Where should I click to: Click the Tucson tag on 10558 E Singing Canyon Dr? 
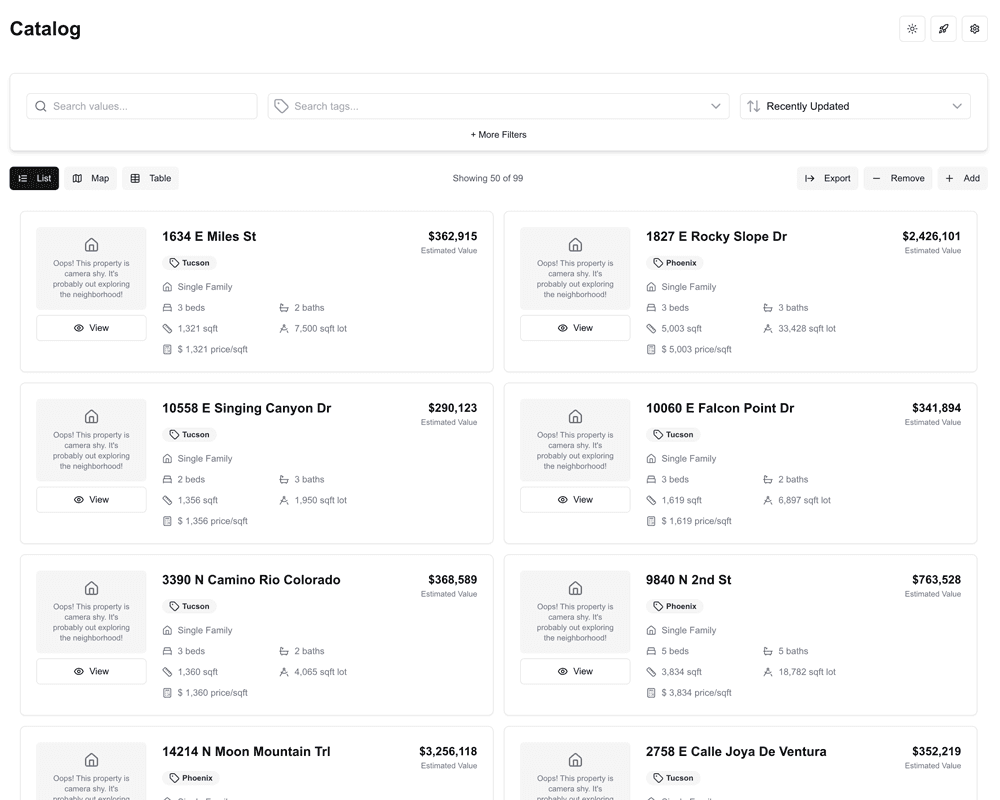189,435
